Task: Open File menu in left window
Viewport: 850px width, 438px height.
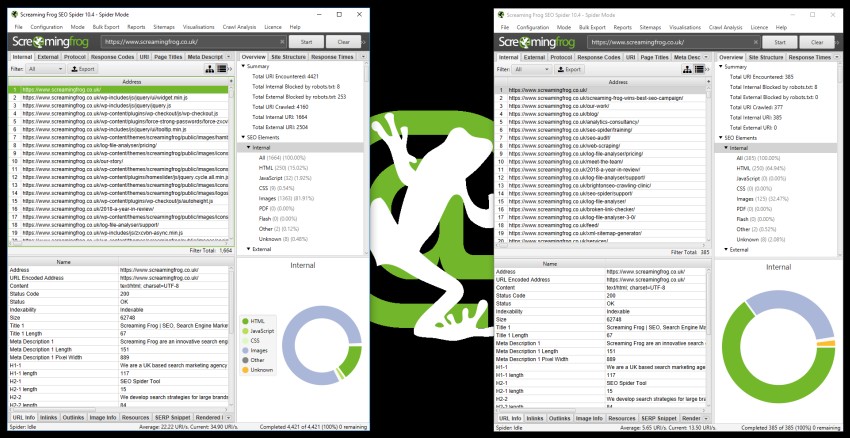Action: pos(18,27)
